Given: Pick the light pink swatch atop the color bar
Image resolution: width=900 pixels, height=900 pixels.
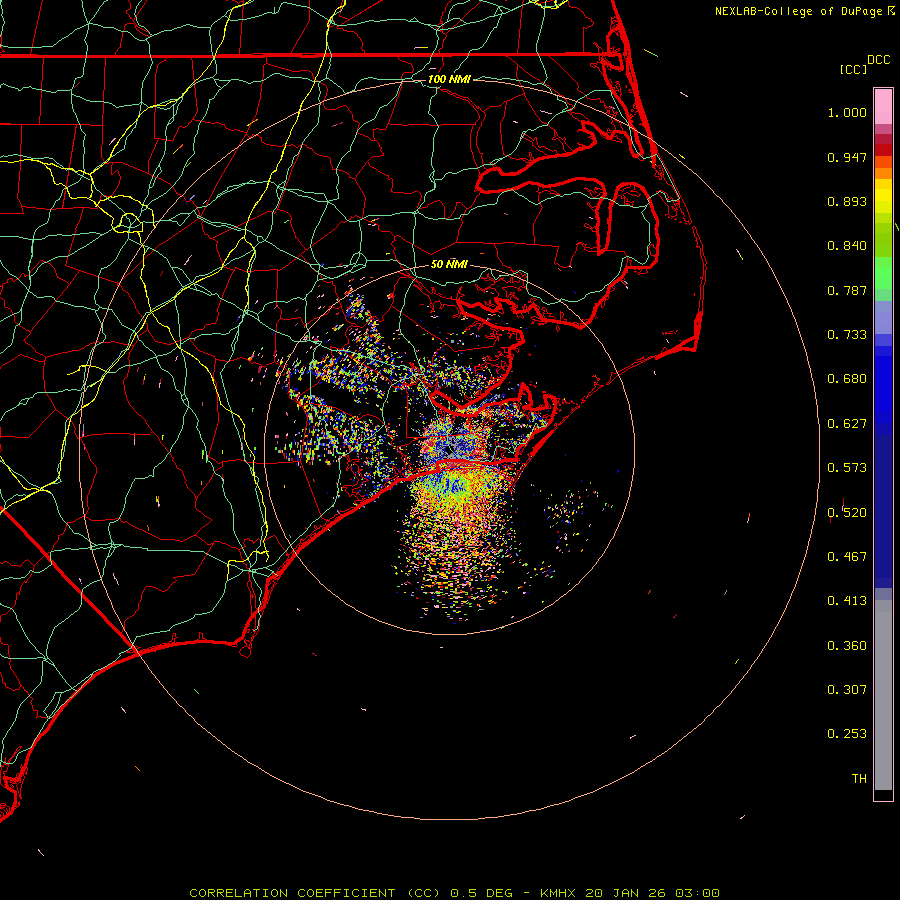Looking at the screenshot, I should pyautogui.click(x=883, y=107).
